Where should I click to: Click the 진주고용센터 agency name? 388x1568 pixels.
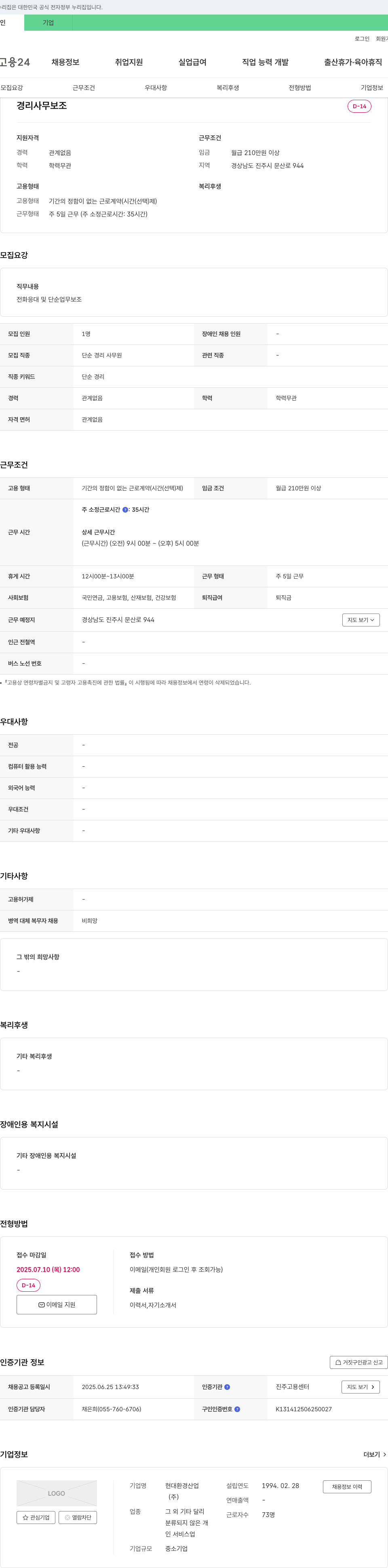tap(292, 1387)
